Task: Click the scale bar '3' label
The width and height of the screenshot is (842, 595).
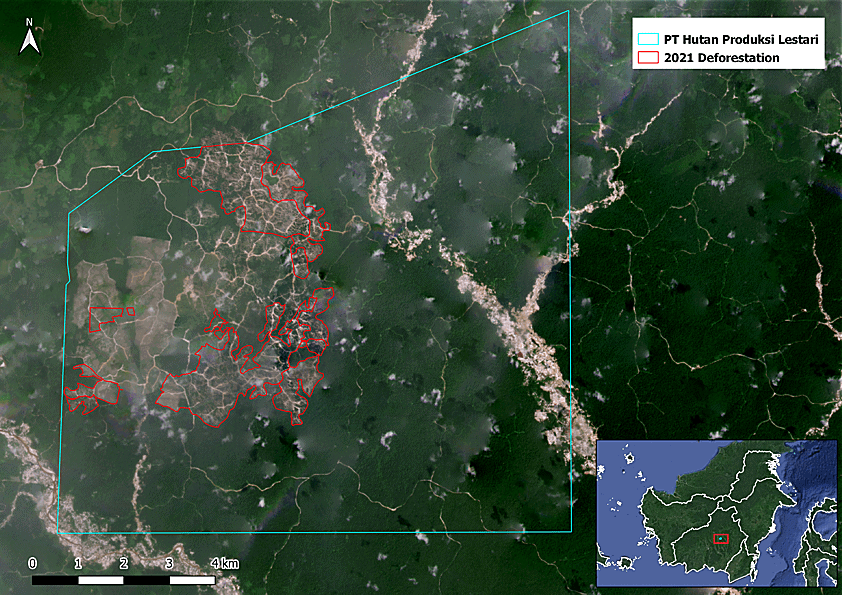Action: (170, 563)
